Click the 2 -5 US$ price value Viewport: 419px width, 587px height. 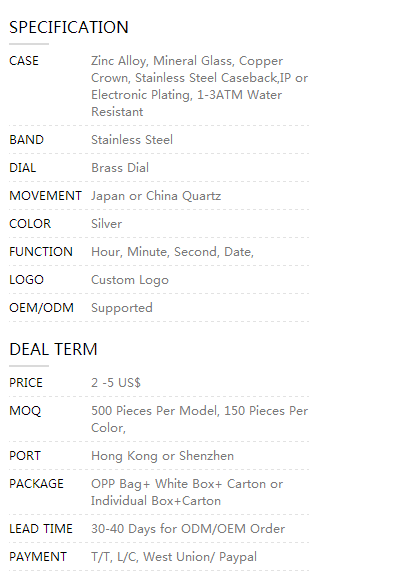tap(116, 383)
